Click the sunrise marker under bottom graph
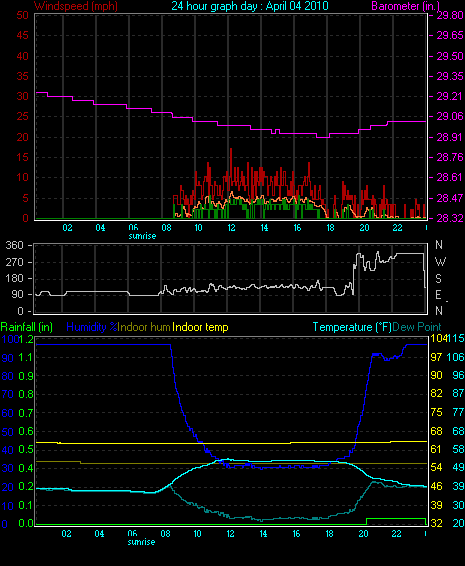The width and height of the screenshot is (465, 566). coord(142,542)
